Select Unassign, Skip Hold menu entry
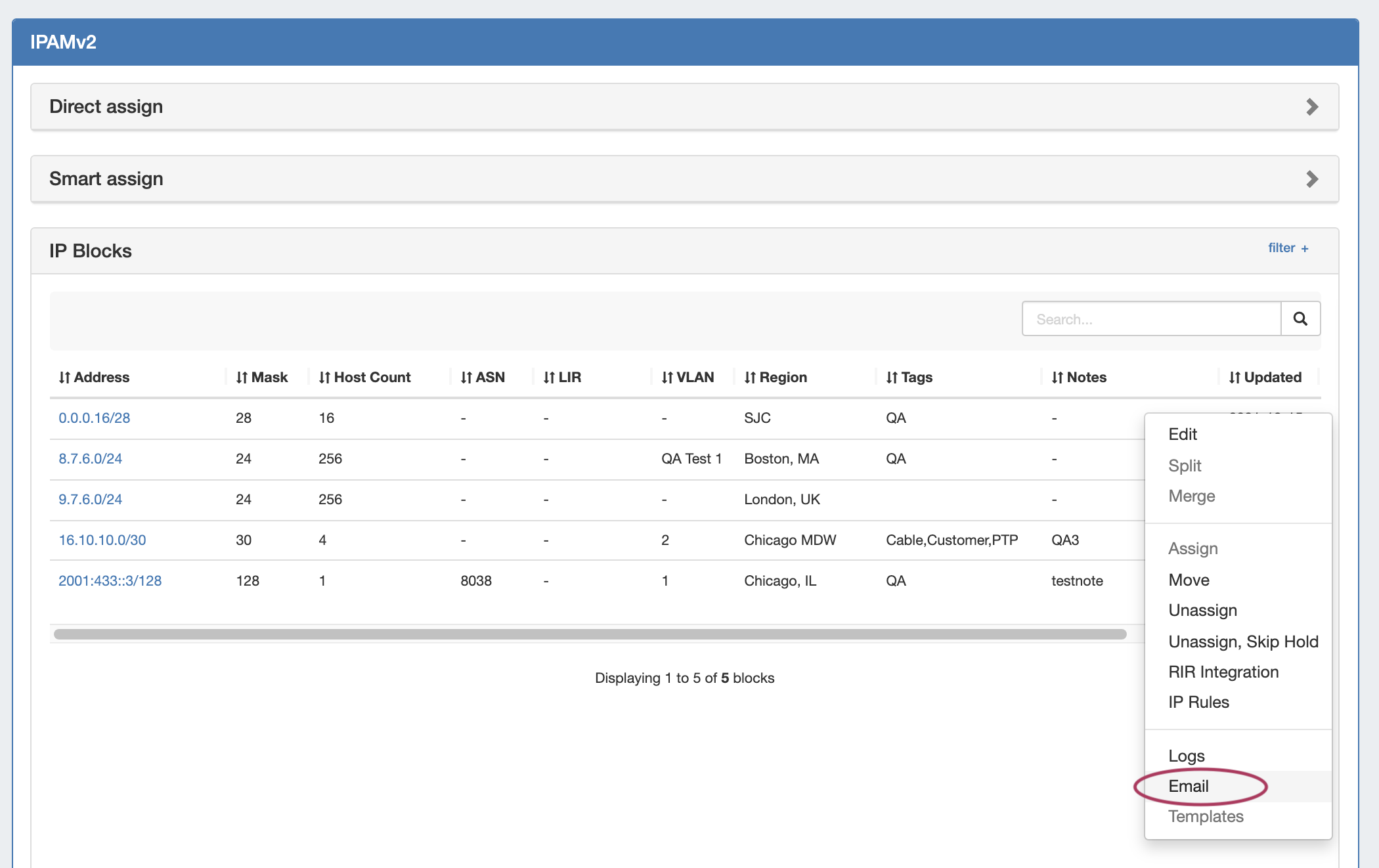This screenshot has width=1379, height=868. pyautogui.click(x=1243, y=641)
